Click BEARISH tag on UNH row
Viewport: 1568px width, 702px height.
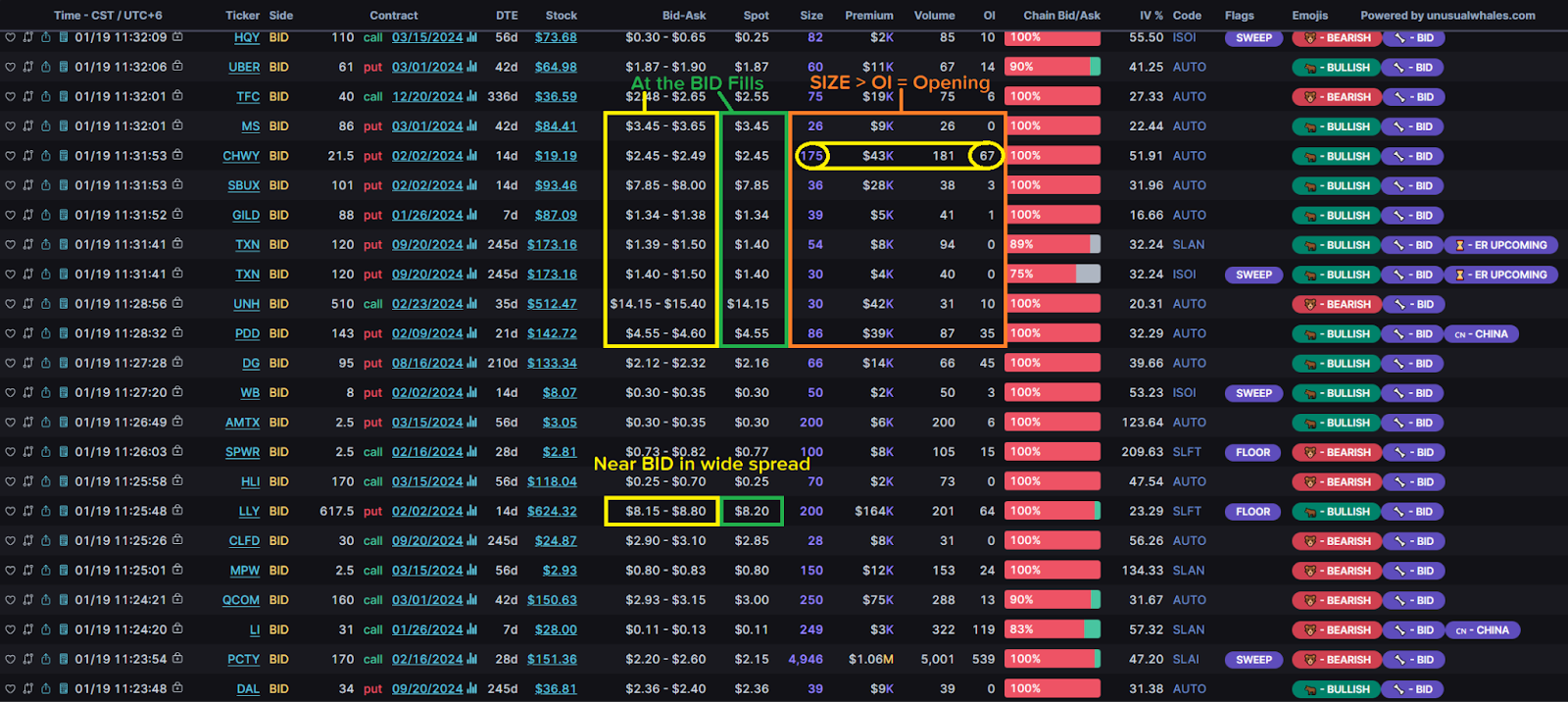pyautogui.click(x=1337, y=304)
